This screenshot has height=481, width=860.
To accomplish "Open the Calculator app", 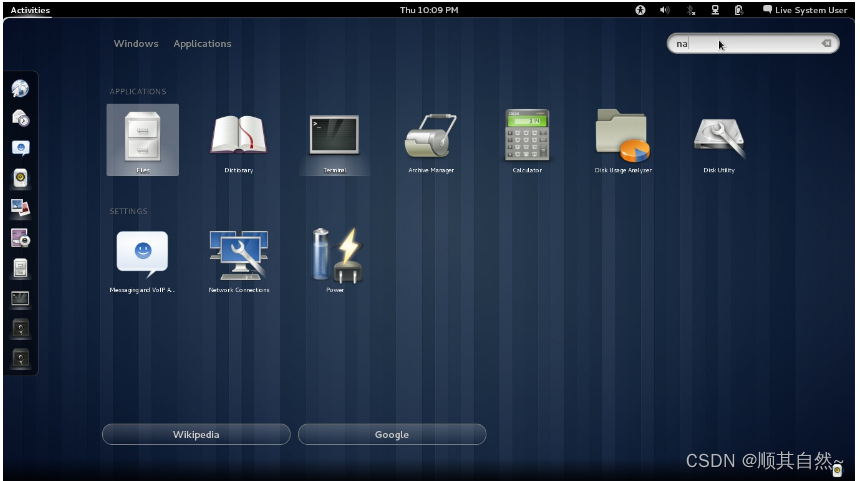I will tap(527, 137).
